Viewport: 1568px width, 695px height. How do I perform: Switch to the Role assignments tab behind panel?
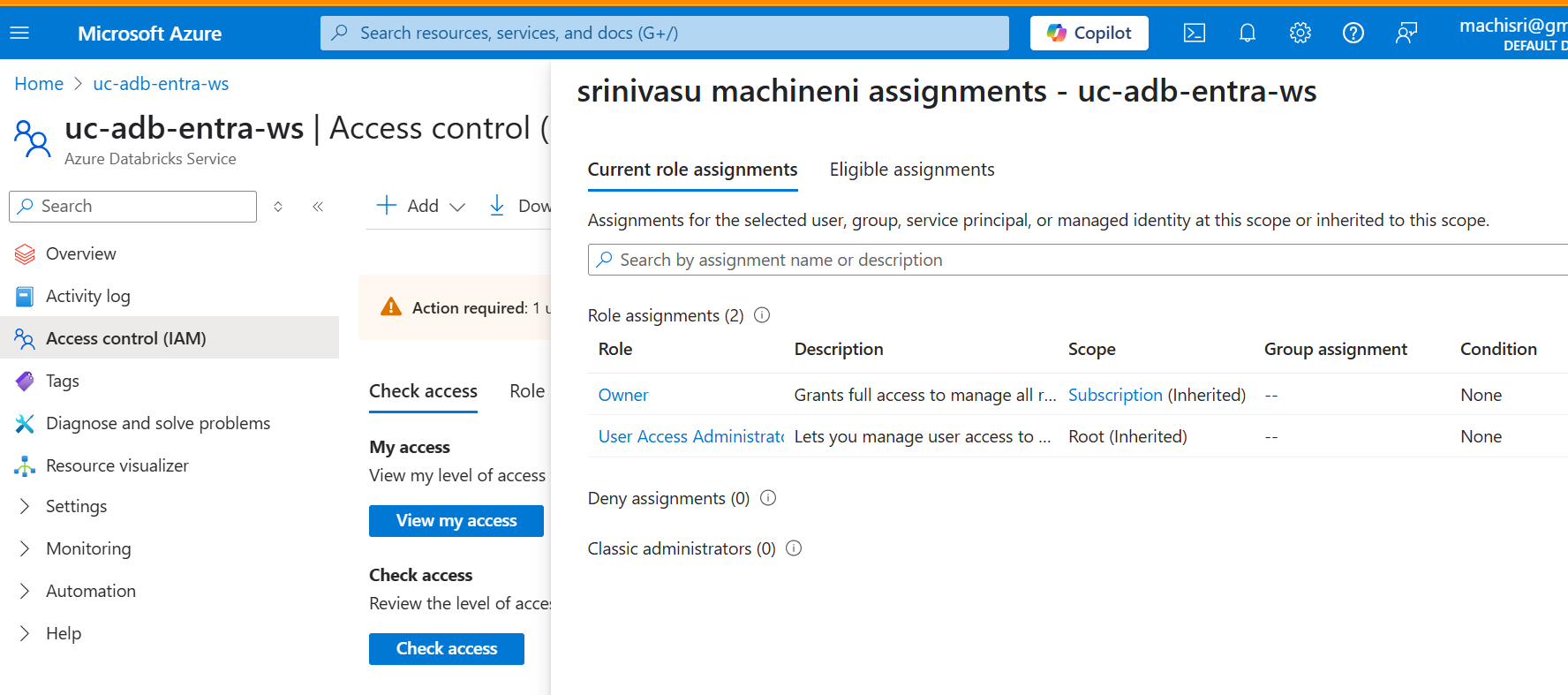click(528, 391)
